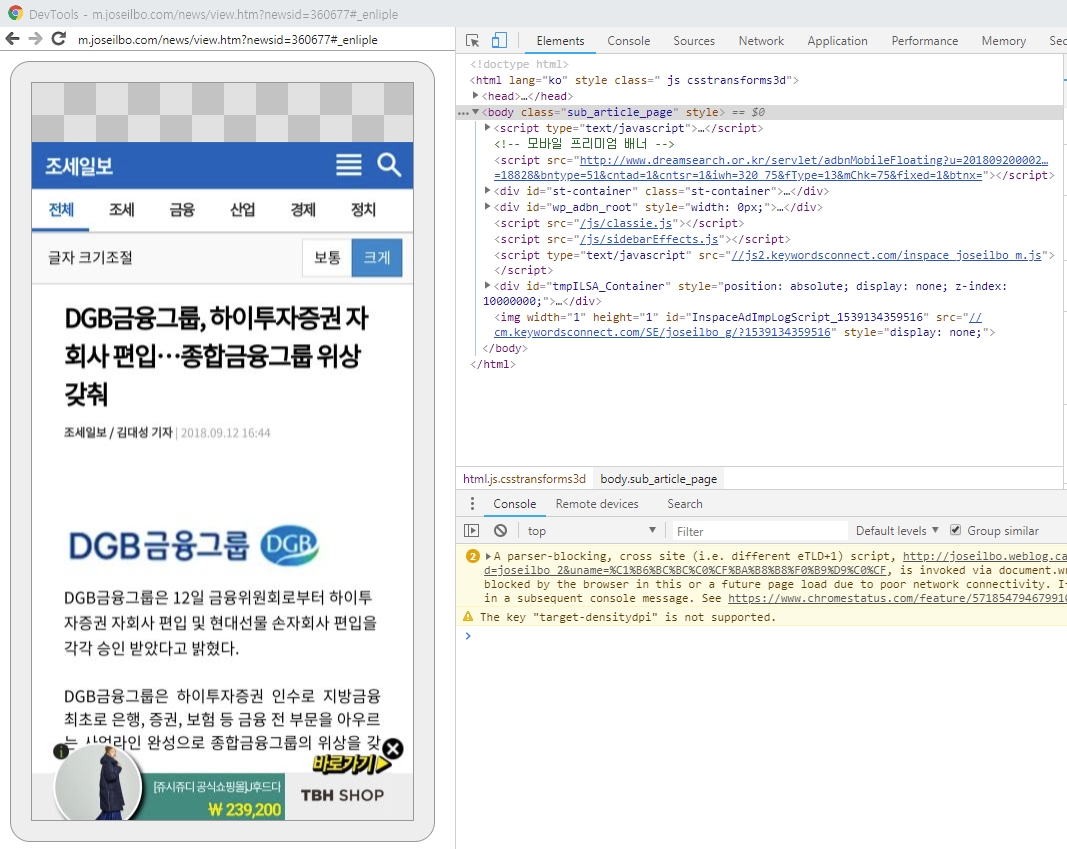This screenshot has height=849, width=1067.
Task: Click the console prompt input line
Action: pos(765,636)
